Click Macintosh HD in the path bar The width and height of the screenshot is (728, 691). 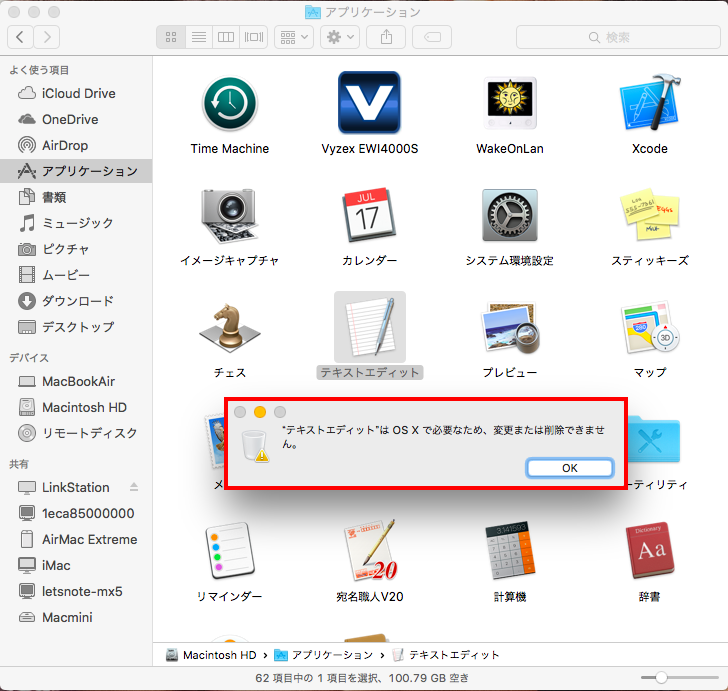click(x=211, y=655)
